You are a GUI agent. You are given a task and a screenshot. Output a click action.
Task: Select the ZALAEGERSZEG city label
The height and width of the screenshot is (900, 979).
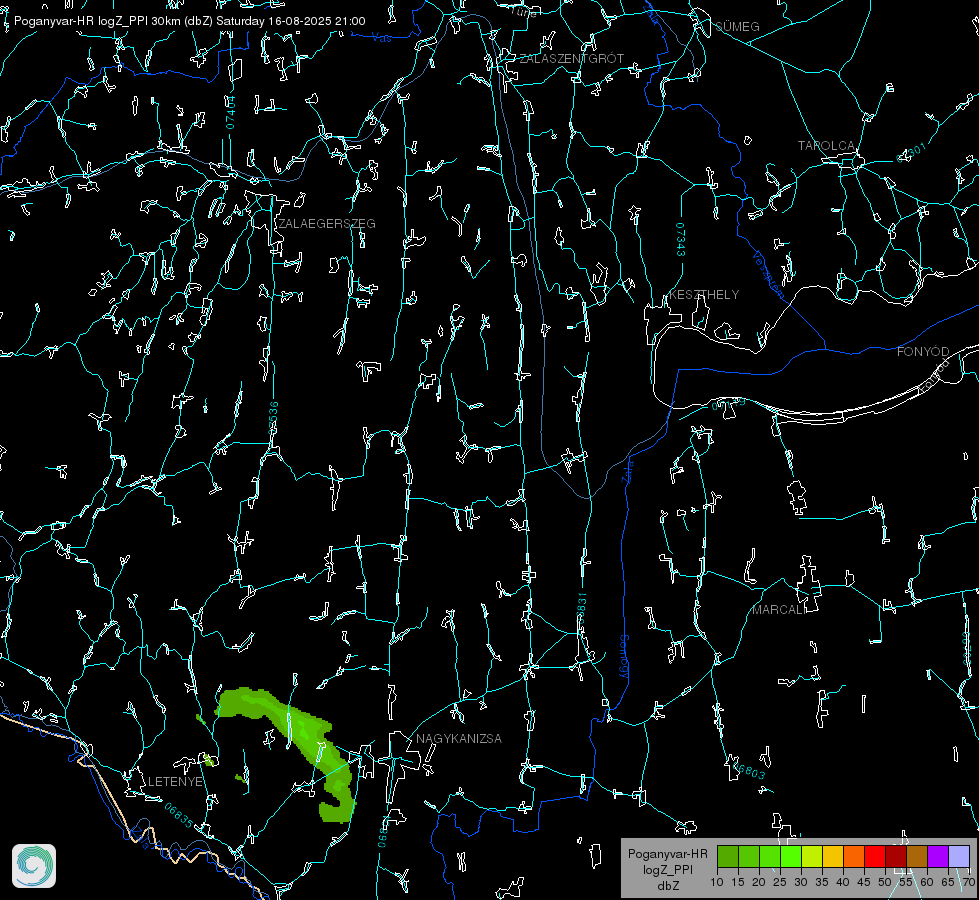pyautogui.click(x=327, y=224)
